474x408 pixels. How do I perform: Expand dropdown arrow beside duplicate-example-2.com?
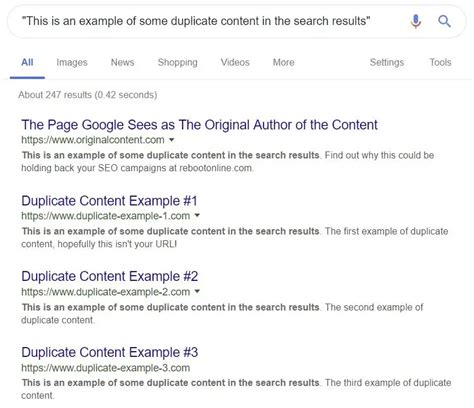197,291
